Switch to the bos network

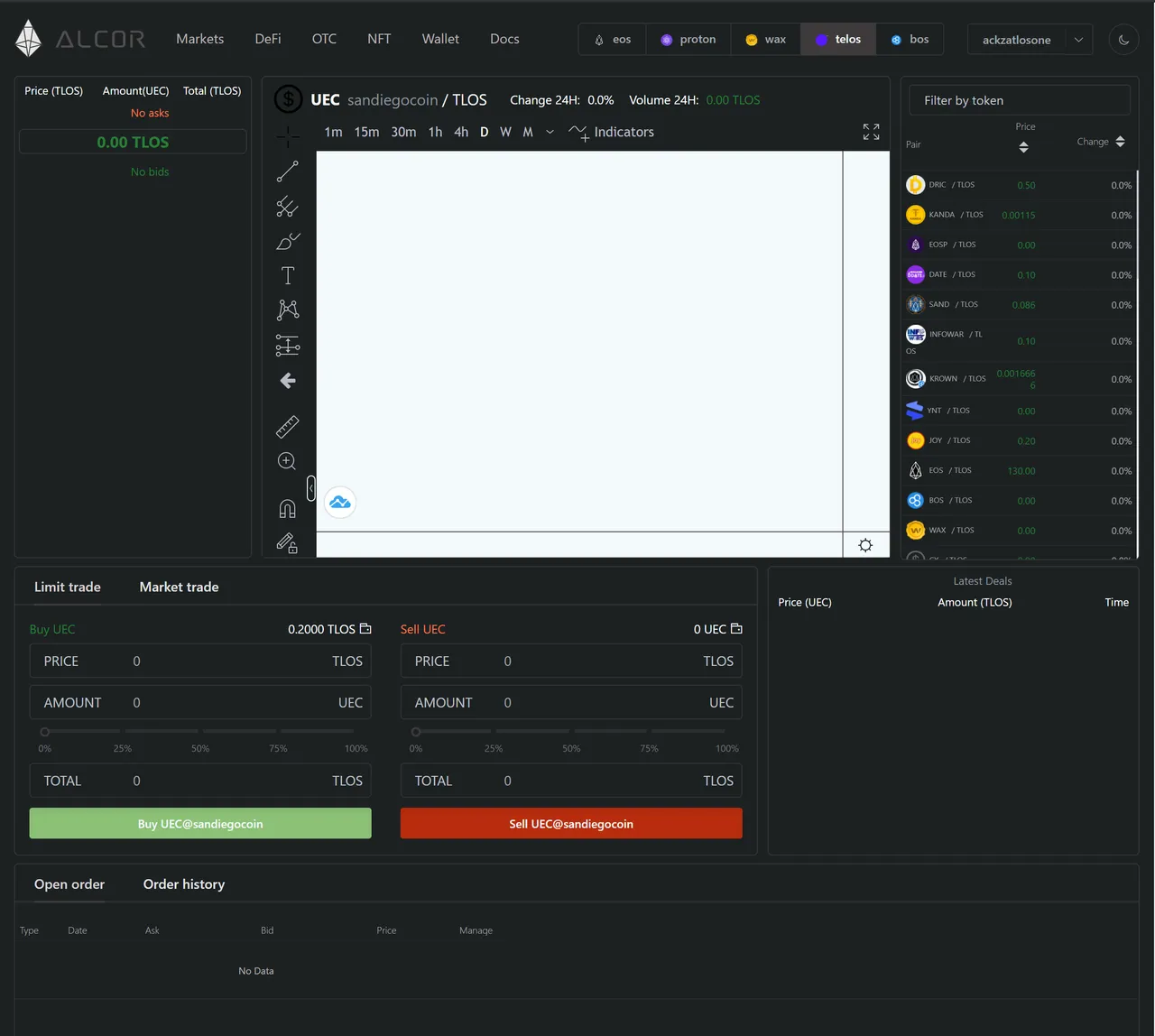[x=910, y=40]
